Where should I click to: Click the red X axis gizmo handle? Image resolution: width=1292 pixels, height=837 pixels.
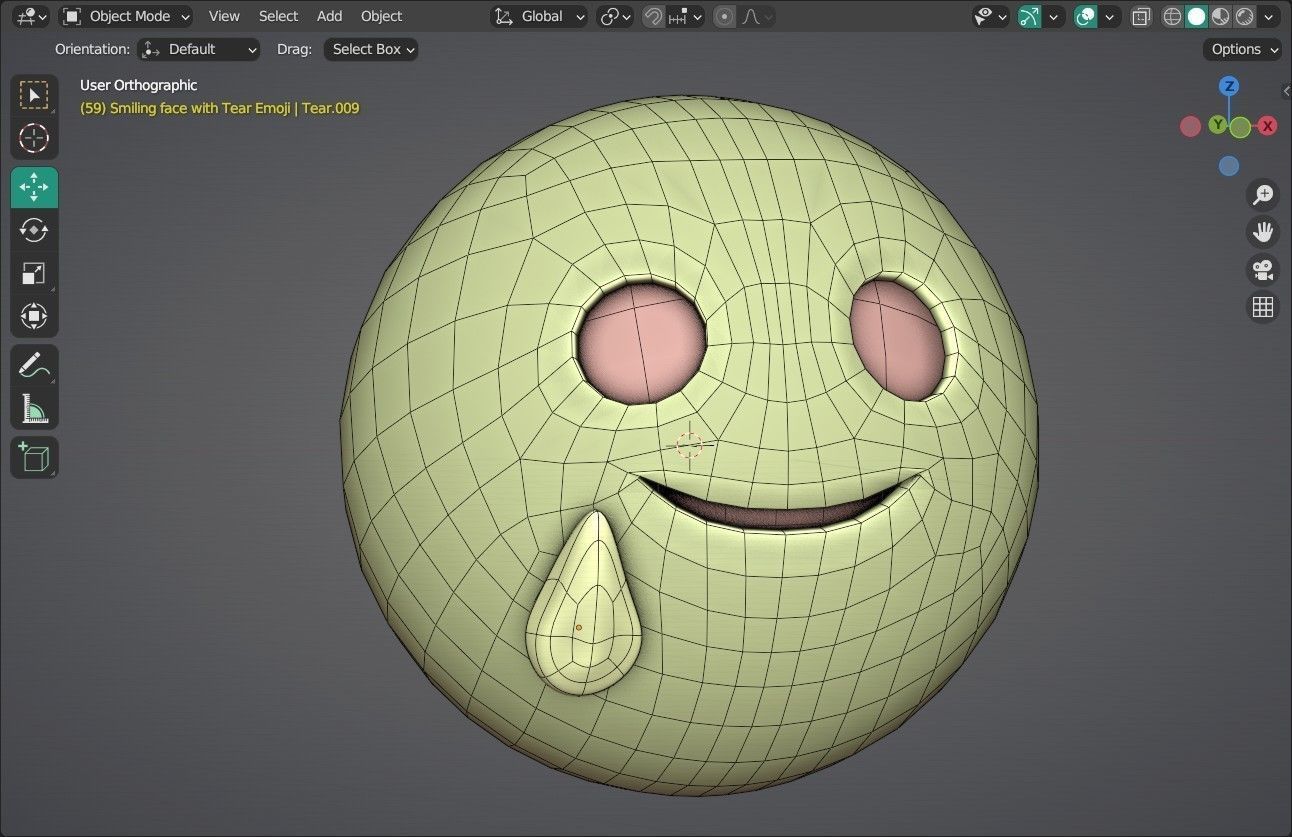[1268, 126]
